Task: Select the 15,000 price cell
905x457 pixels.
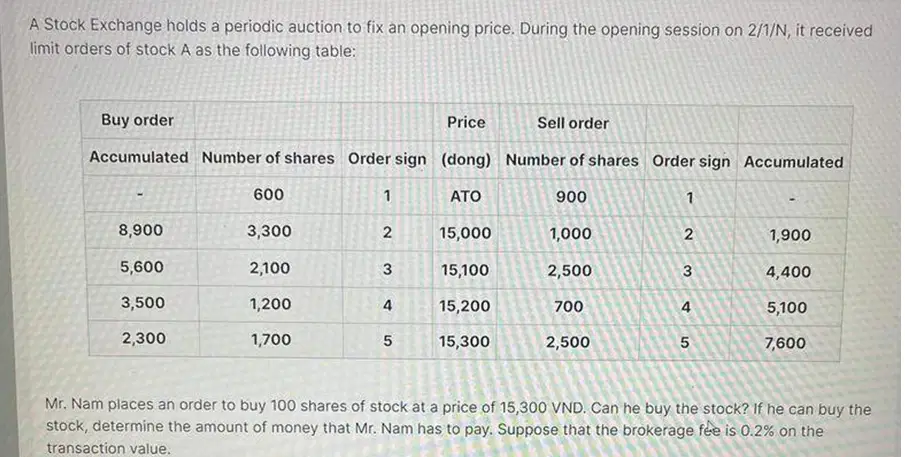Action: pos(465,233)
